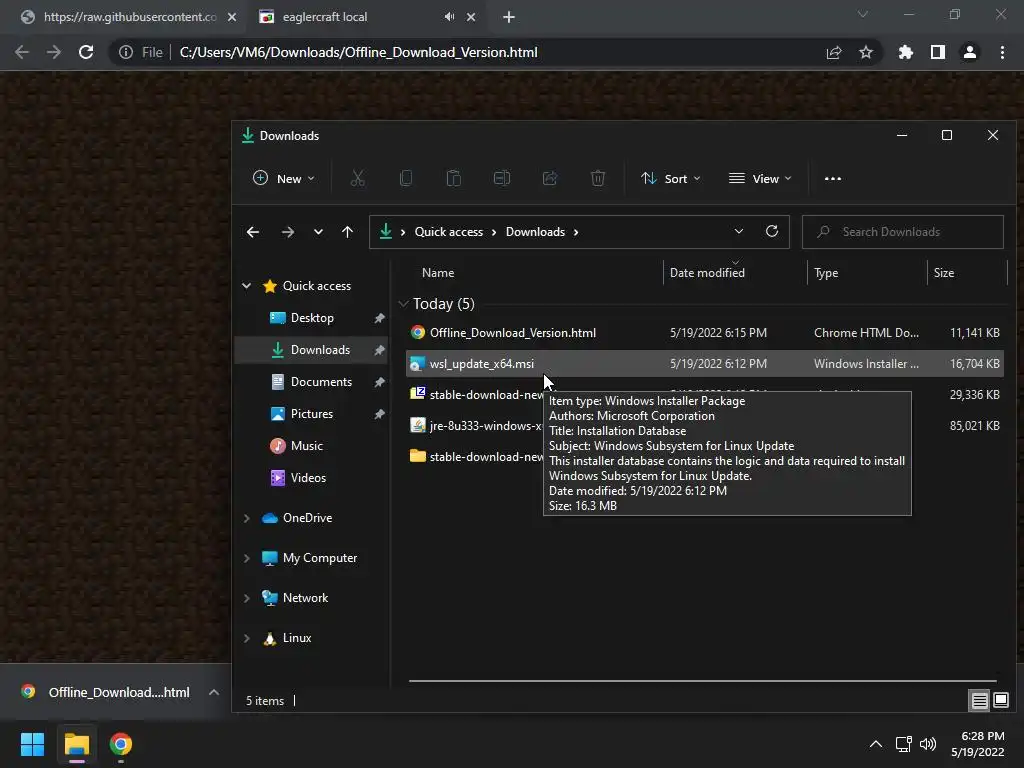The width and height of the screenshot is (1024, 768).
Task: Reload the Chrome page
Action: click(x=86, y=52)
